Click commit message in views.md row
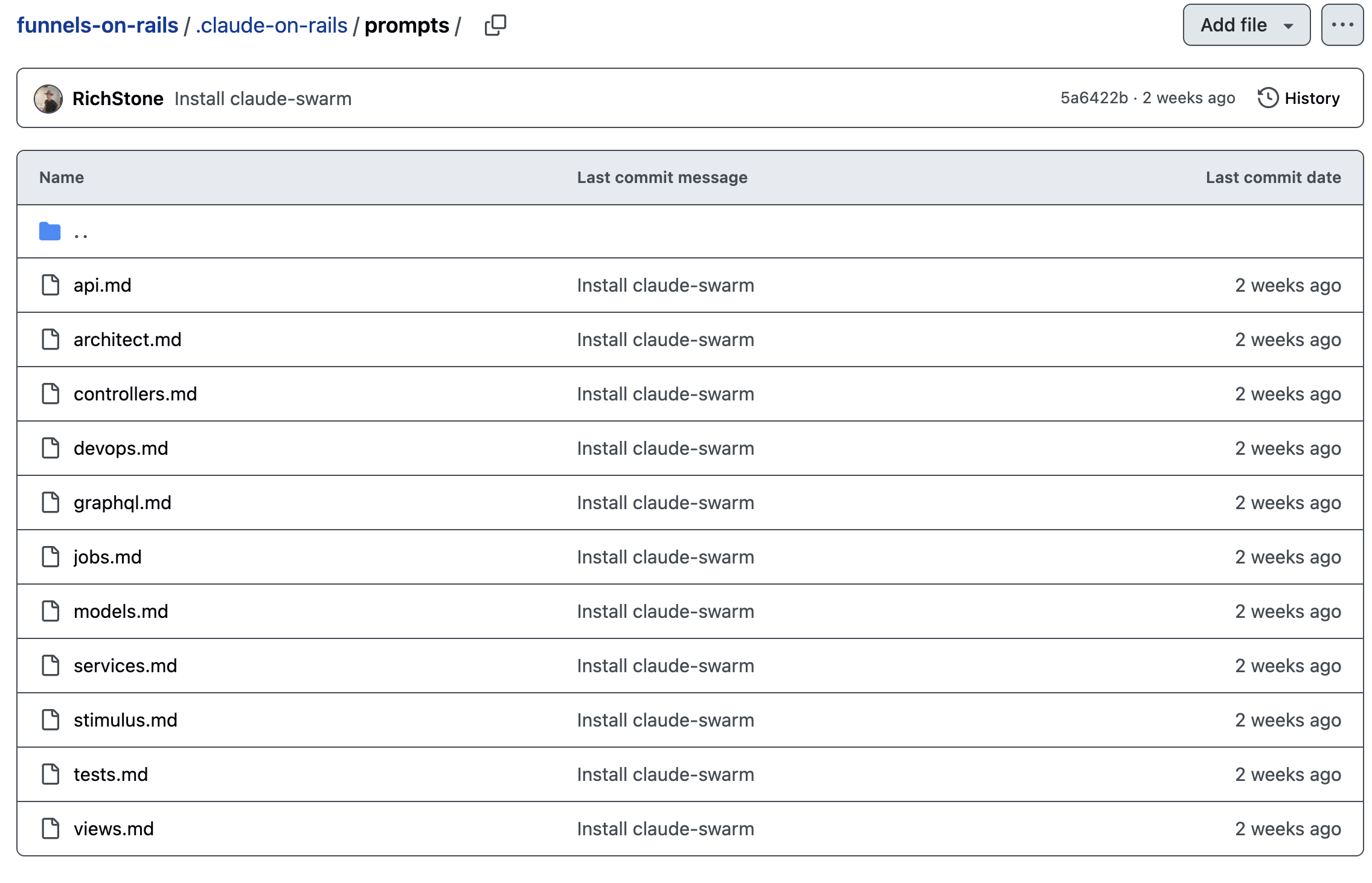Viewport: 1372px width, 883px height. click(665, 829)
